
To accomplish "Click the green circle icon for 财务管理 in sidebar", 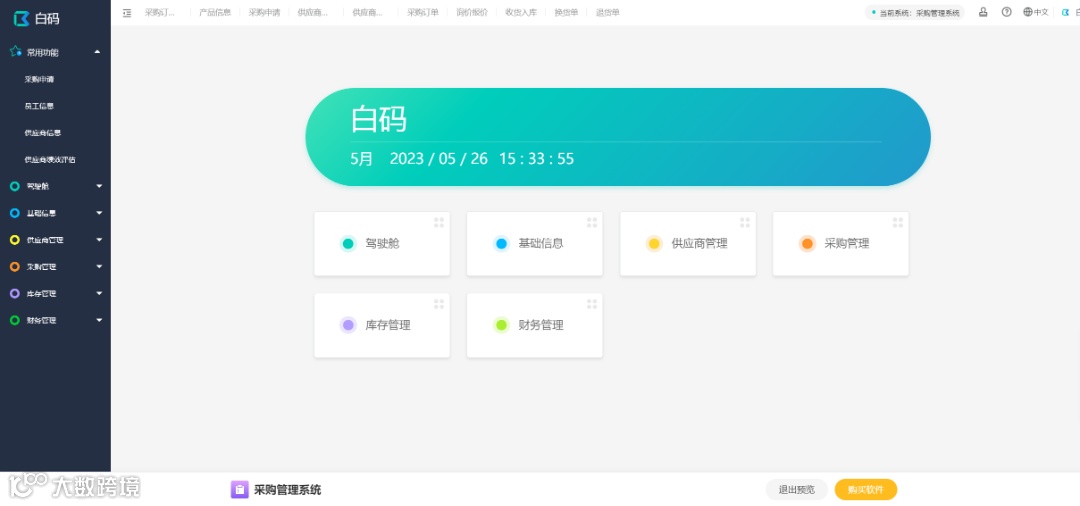I will (x=14, y=320).
